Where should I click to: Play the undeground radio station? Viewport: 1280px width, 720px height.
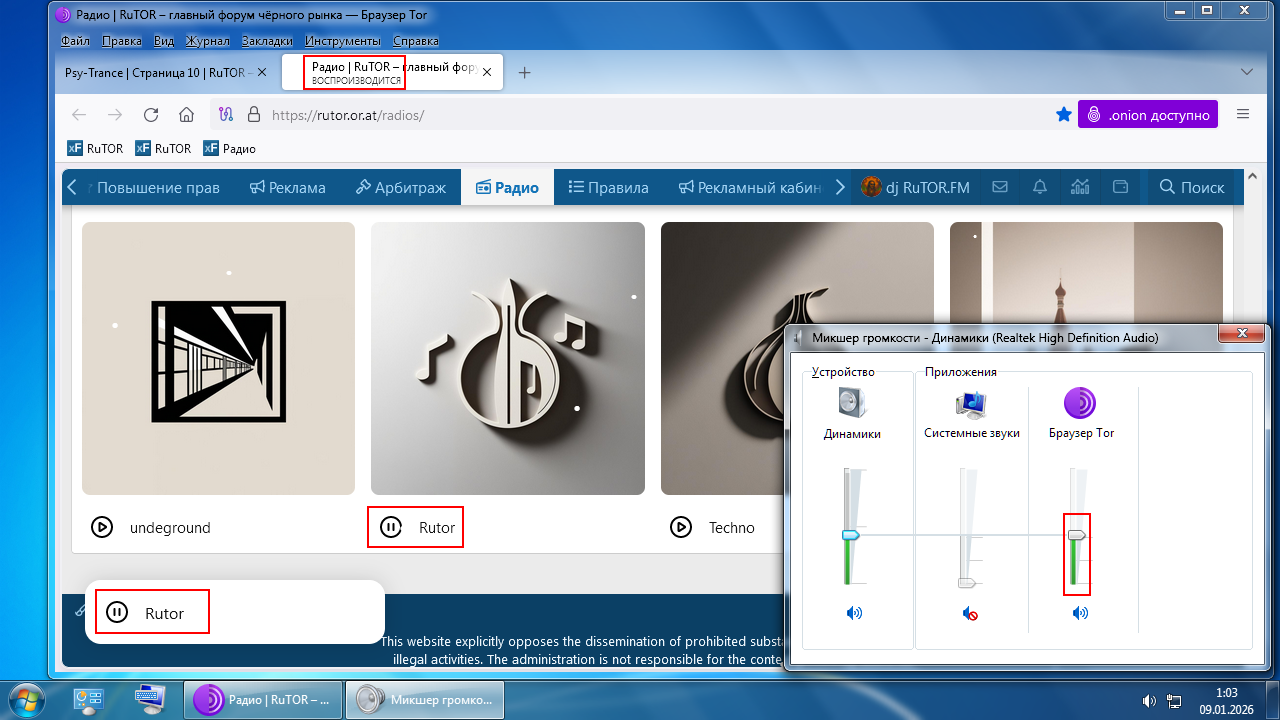point(102,527)
